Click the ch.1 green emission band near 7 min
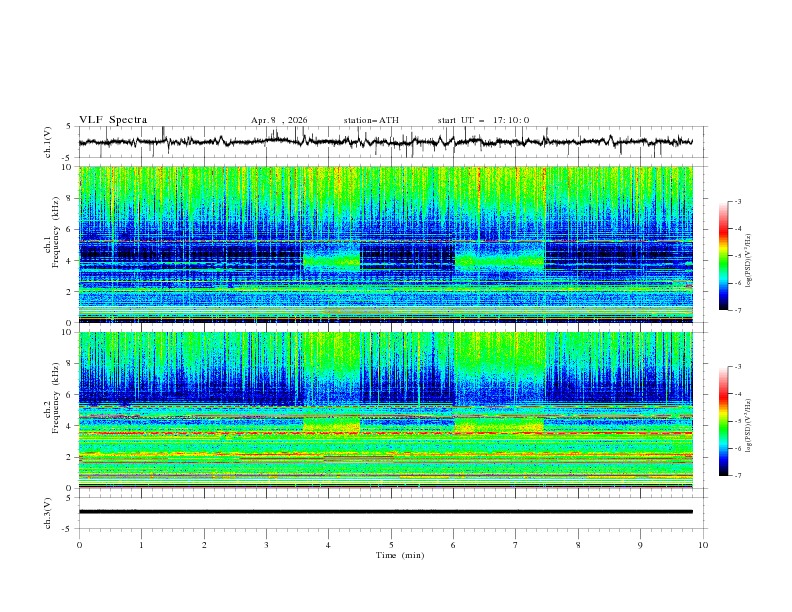The width and height of the screenshot is (792, 612). (x=500, y=261)
